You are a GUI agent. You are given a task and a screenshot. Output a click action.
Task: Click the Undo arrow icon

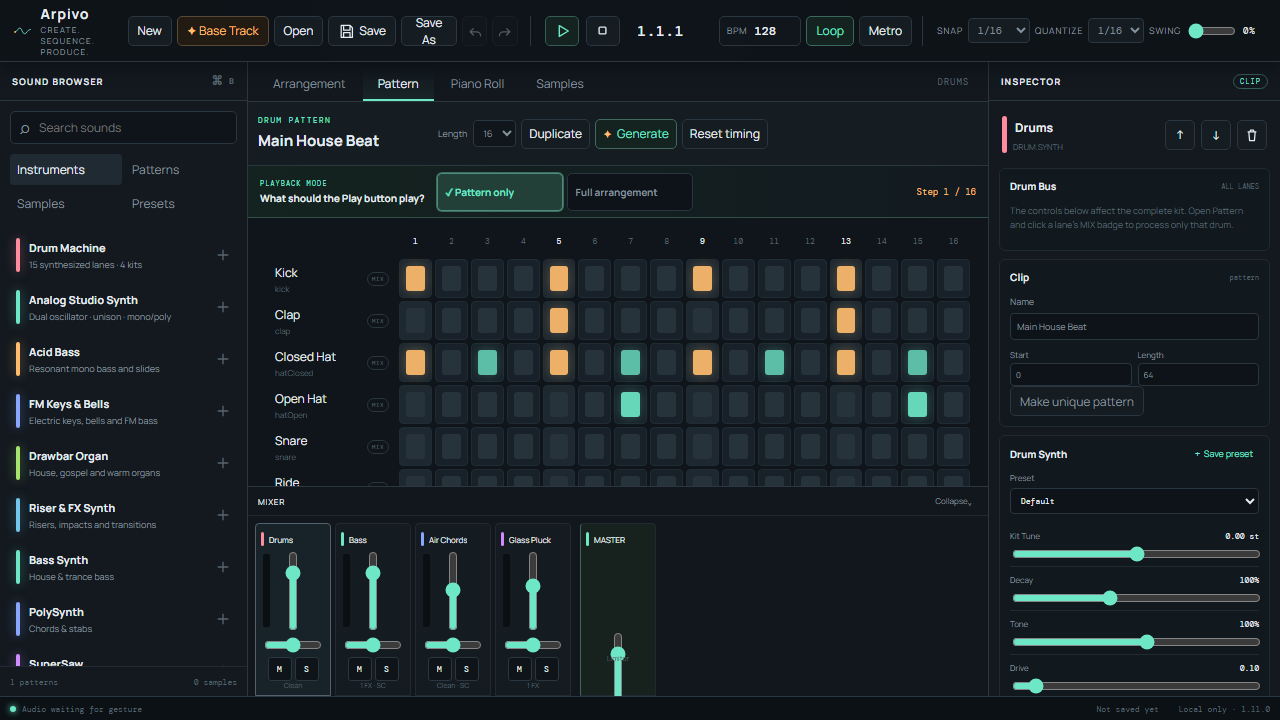pos(475,32)
